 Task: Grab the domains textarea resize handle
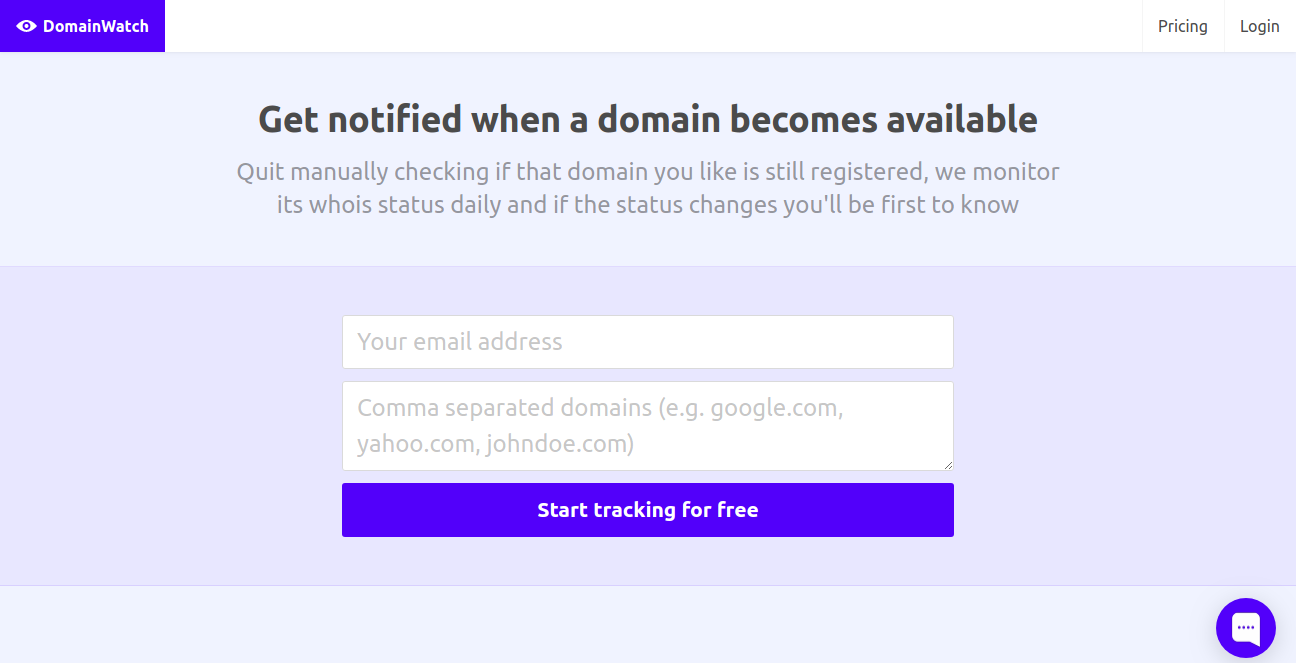947,464
